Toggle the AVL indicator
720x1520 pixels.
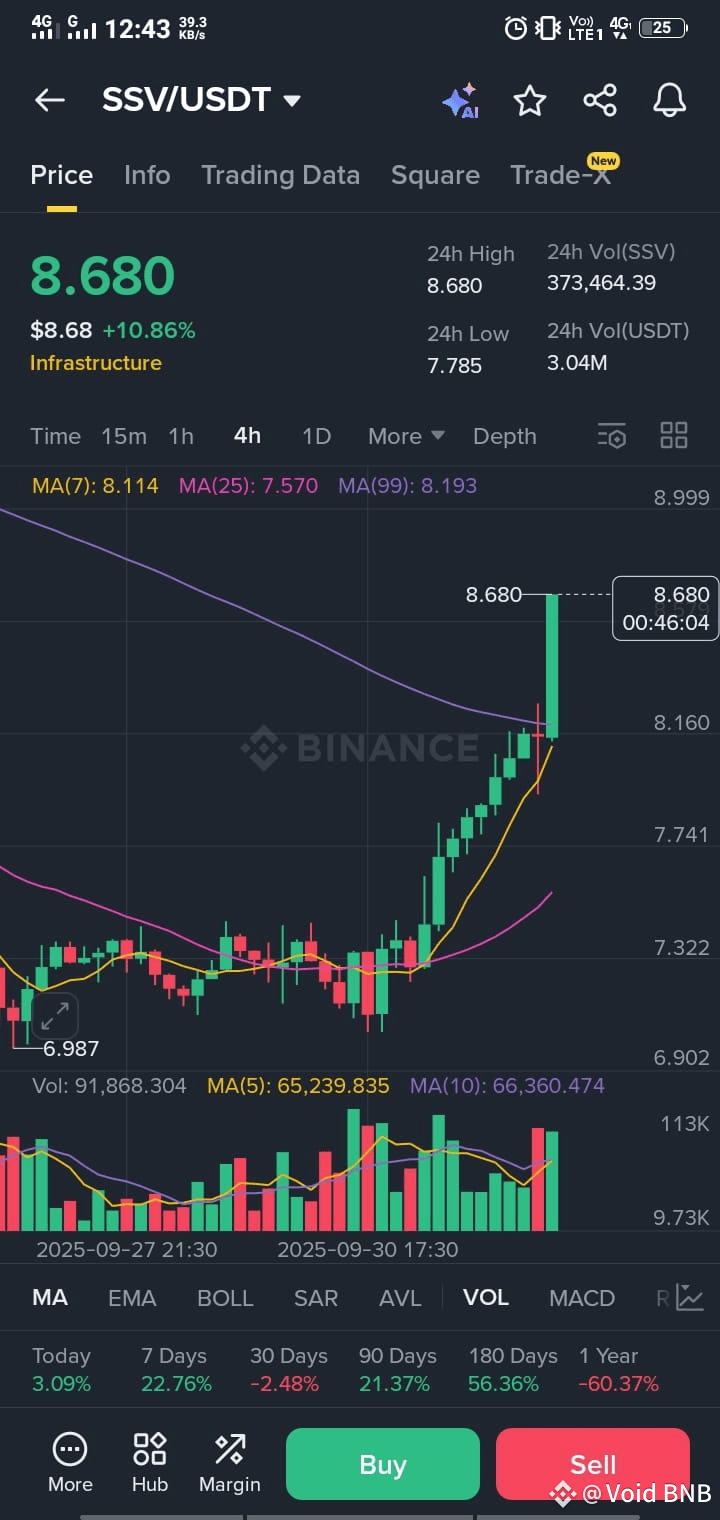400,1298
